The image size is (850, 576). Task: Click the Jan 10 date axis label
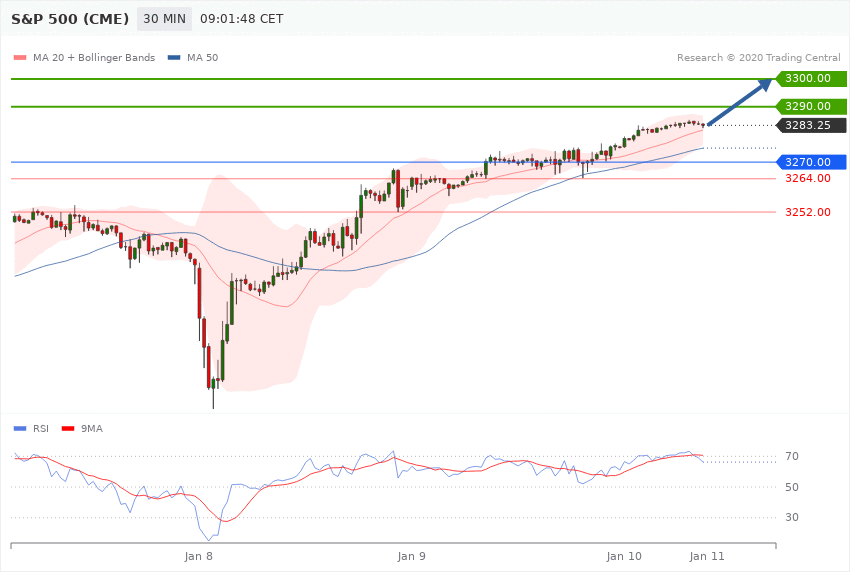pyautogui.click(x=624, y=556)
